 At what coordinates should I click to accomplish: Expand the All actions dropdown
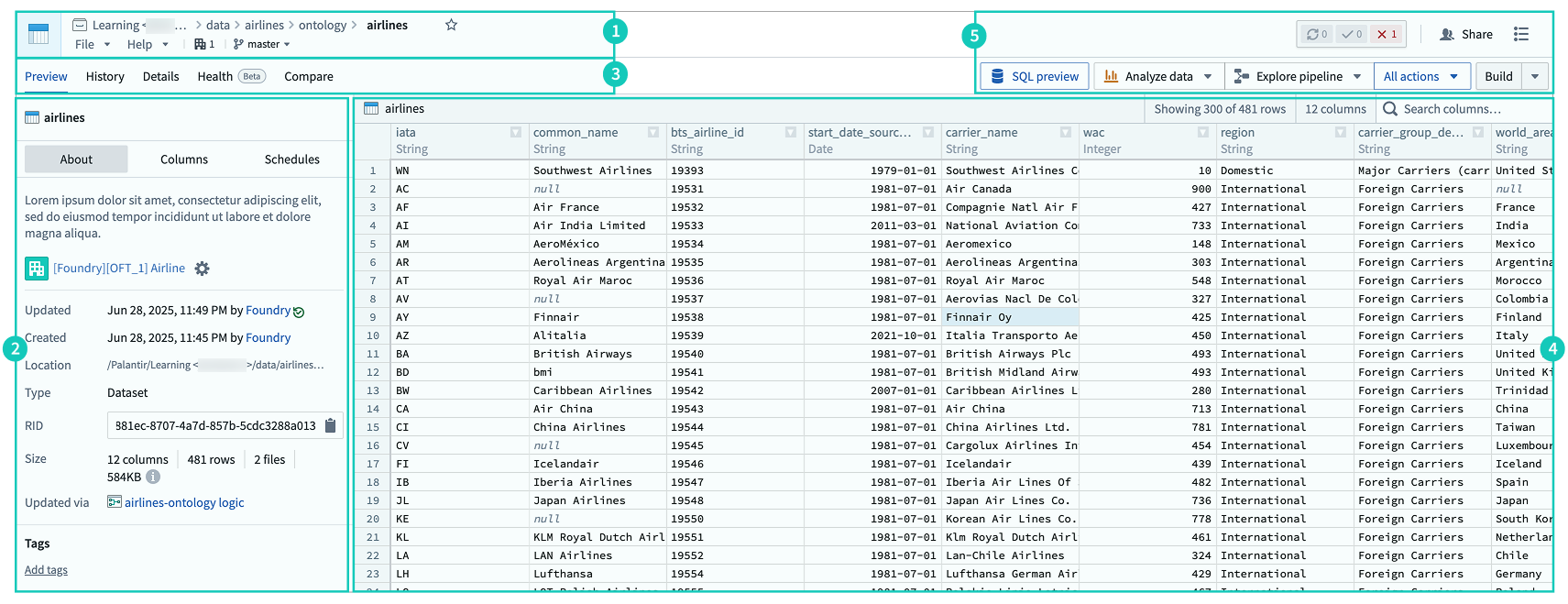tap(1421, 76)
